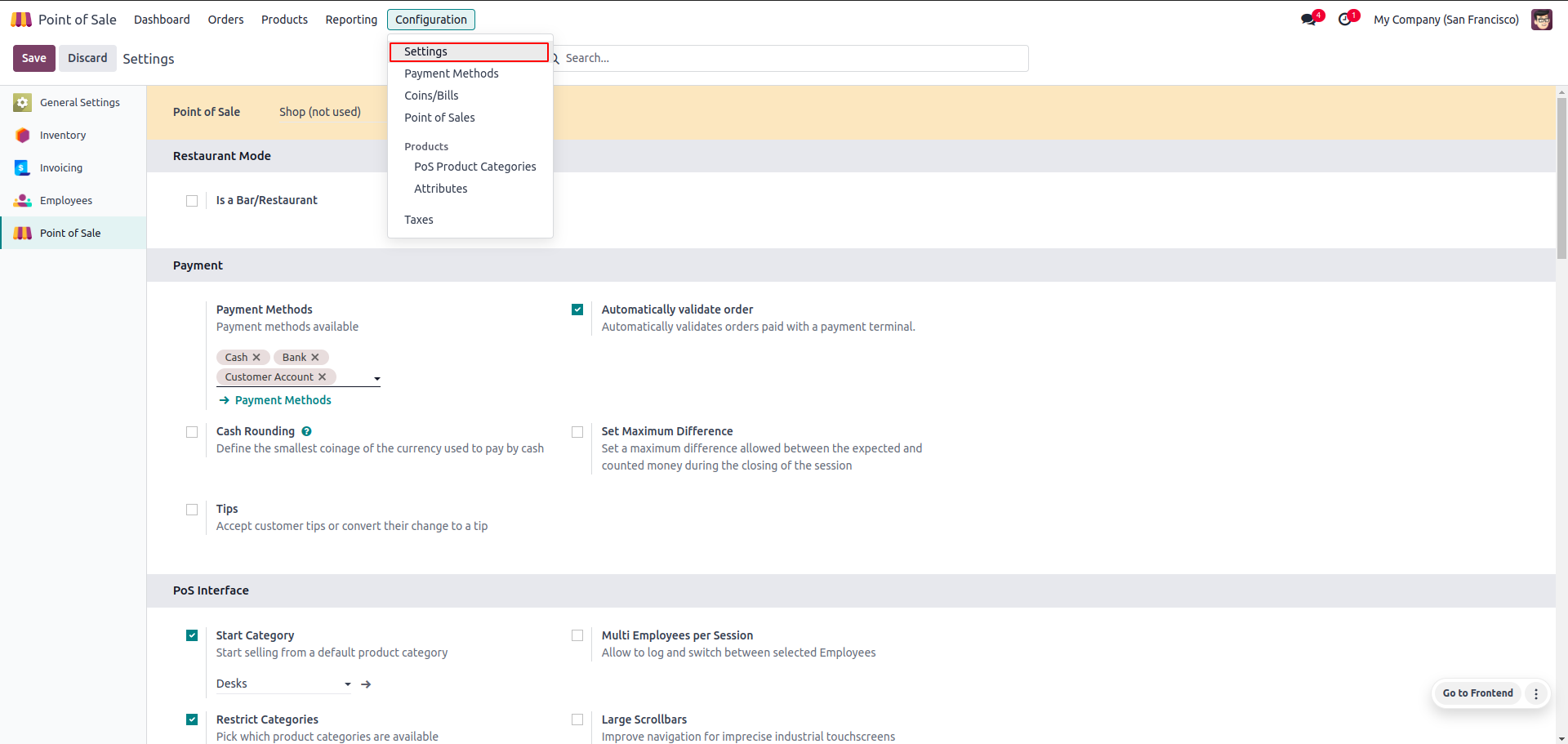This screenshot has width=1568, height=744.
Task: Click the user avatar in top bar
Action: point(1541,20)
